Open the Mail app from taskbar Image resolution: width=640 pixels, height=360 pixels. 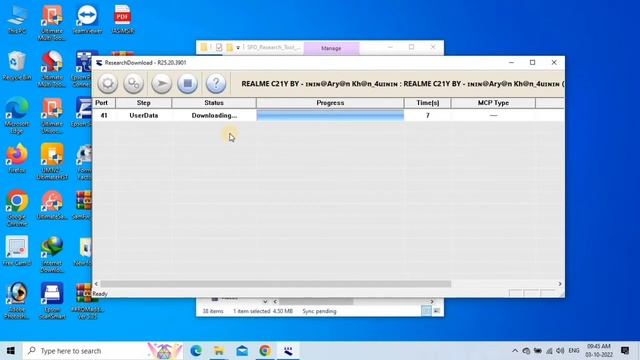[242, 351]
